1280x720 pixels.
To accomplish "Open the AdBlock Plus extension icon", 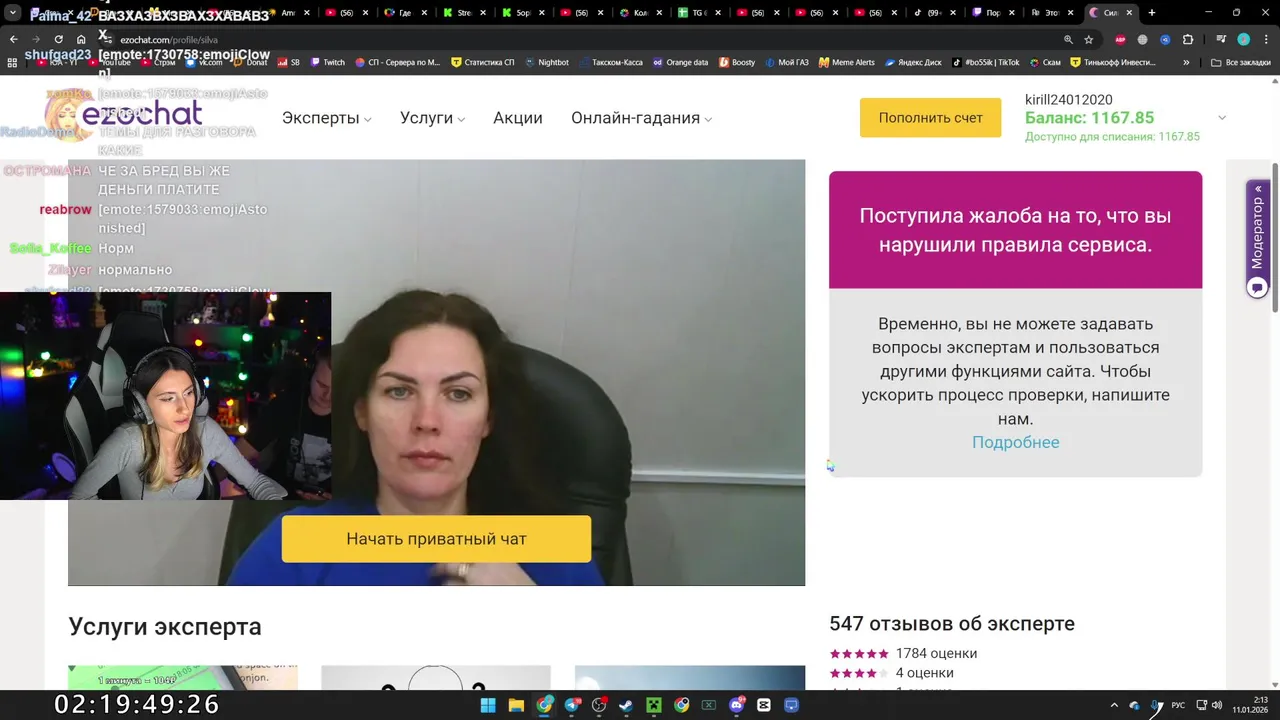I will click(x=1120, y=40).
